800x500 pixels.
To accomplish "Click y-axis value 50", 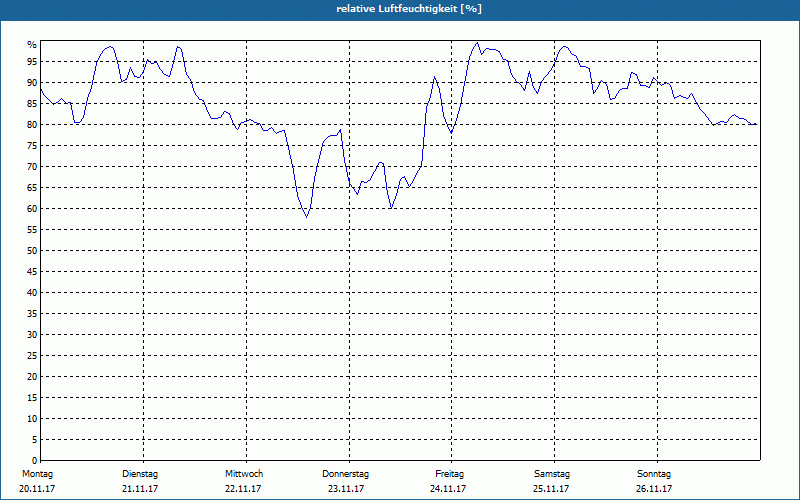I will [32, 251].
